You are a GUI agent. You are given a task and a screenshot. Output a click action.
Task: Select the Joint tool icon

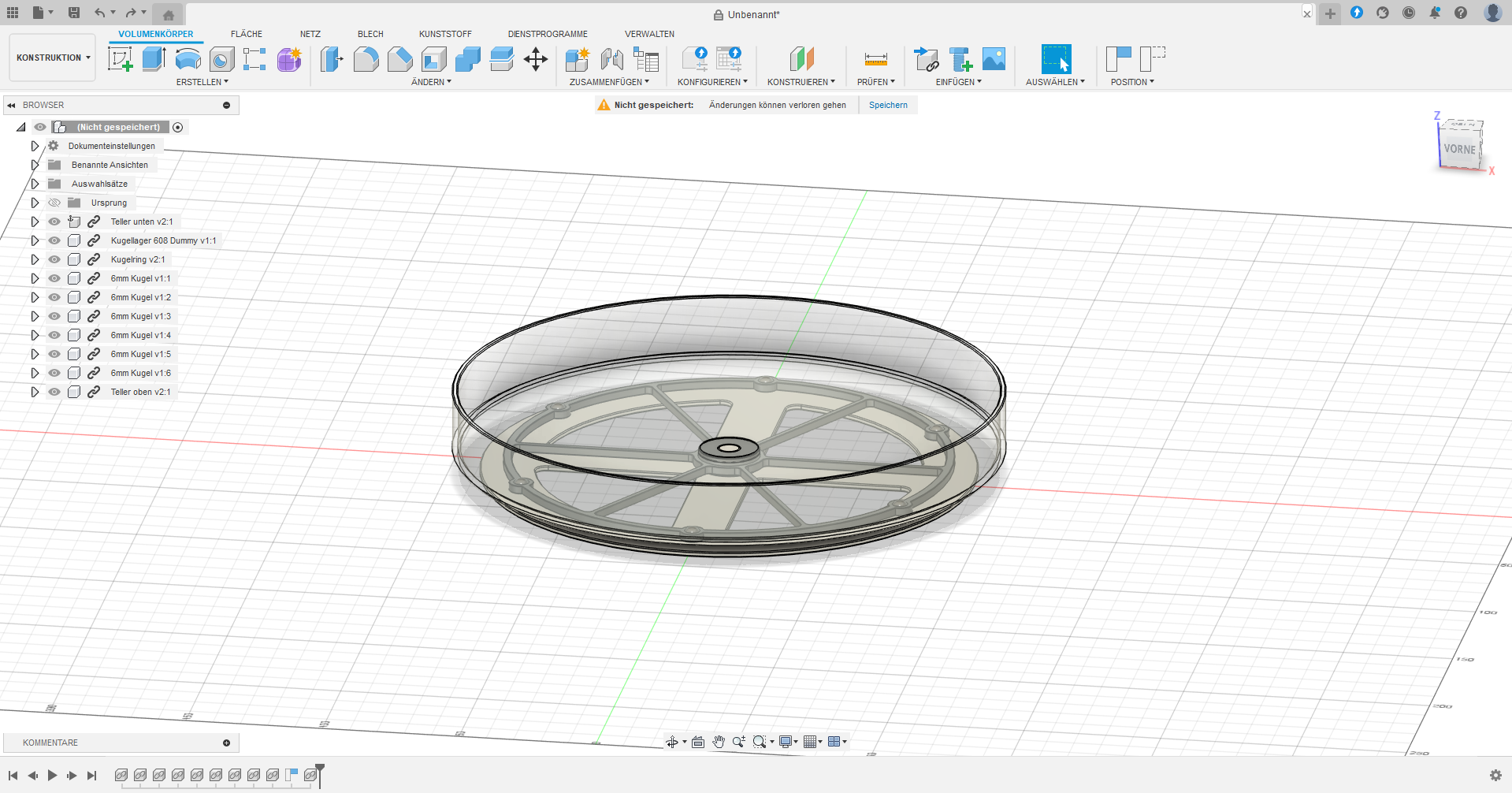(x=611, y=59)
